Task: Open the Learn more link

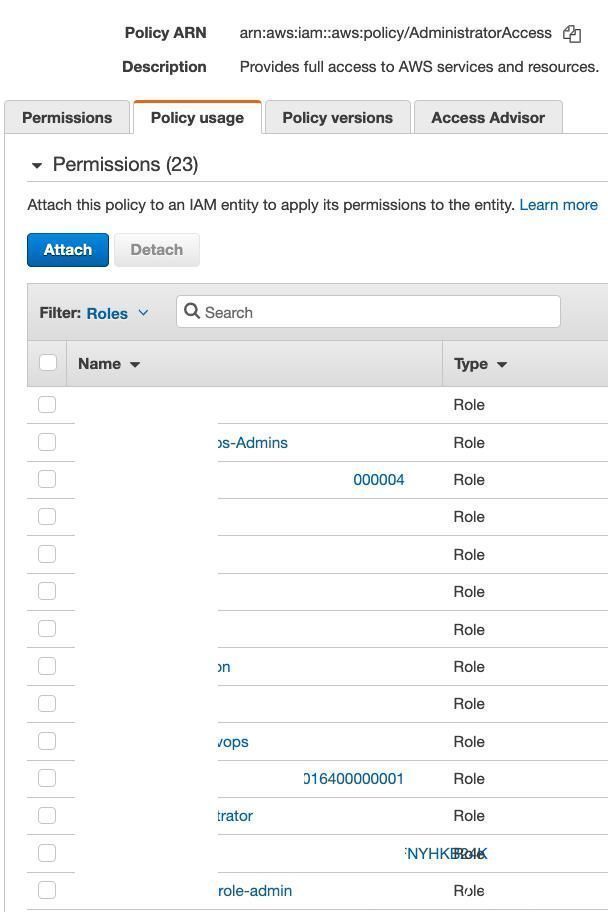Action: point(559,205)
